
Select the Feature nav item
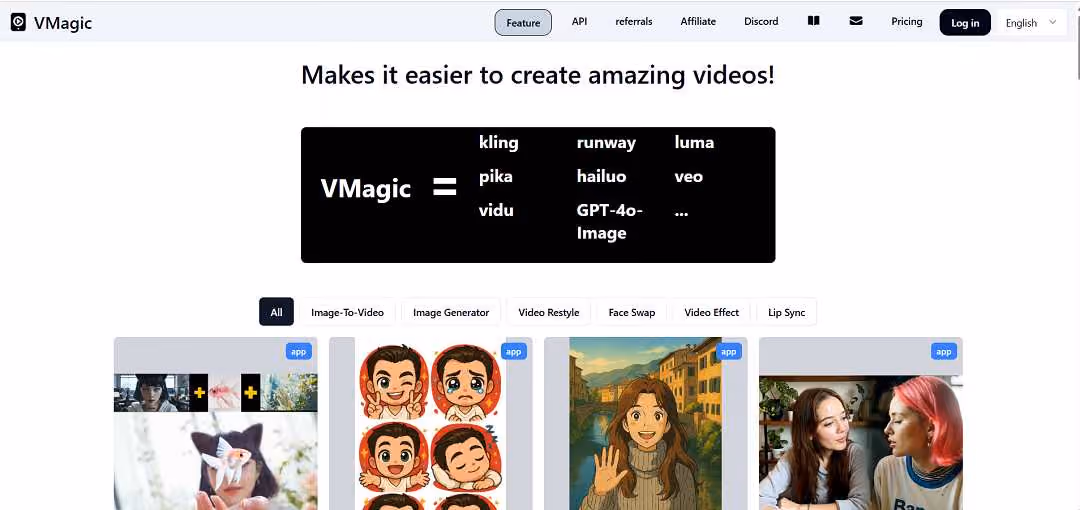click(523, 23)
